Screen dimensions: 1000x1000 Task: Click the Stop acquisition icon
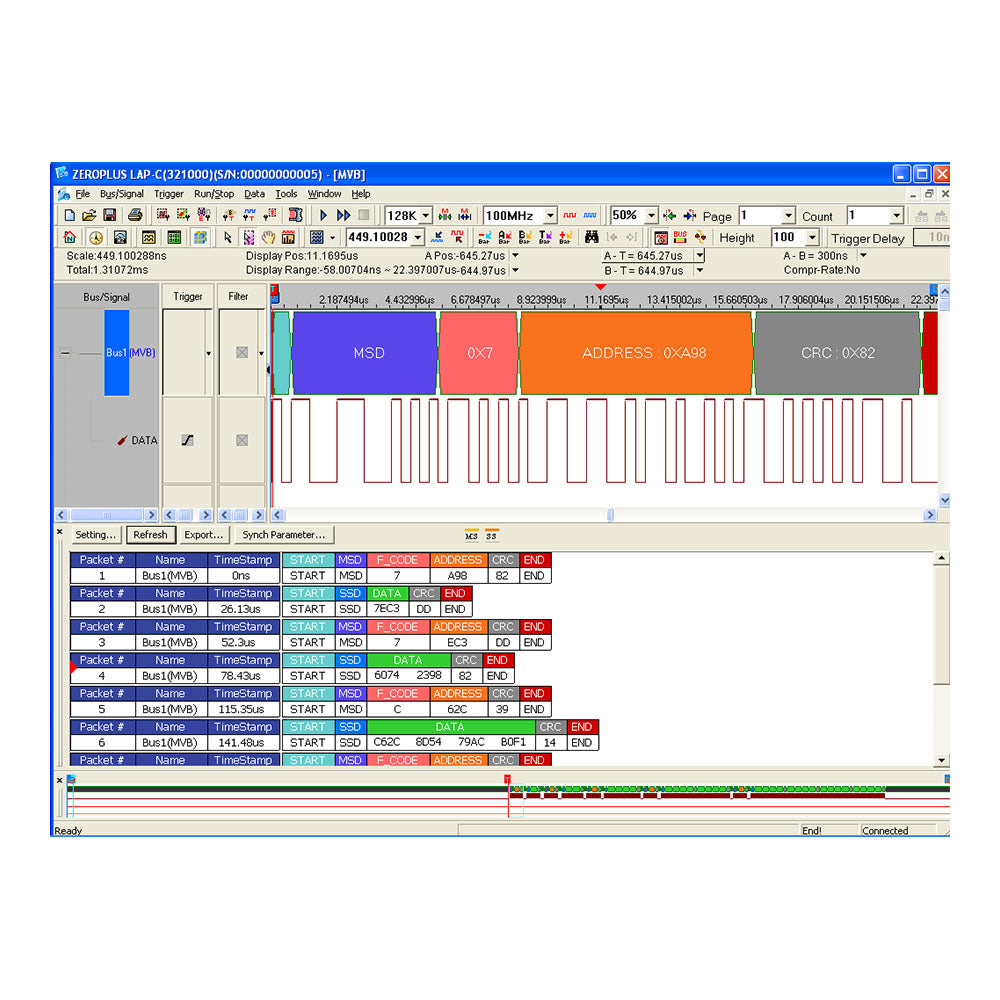click(365, 215)
